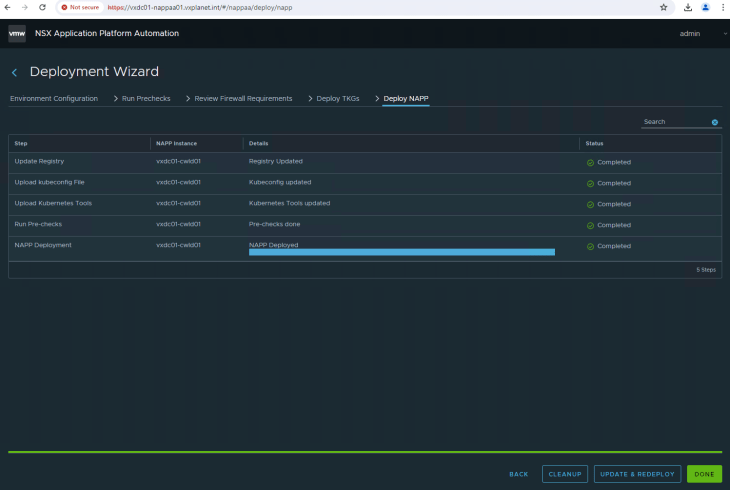
Task: Open browser downloads icon
Action: pos(688,7)
